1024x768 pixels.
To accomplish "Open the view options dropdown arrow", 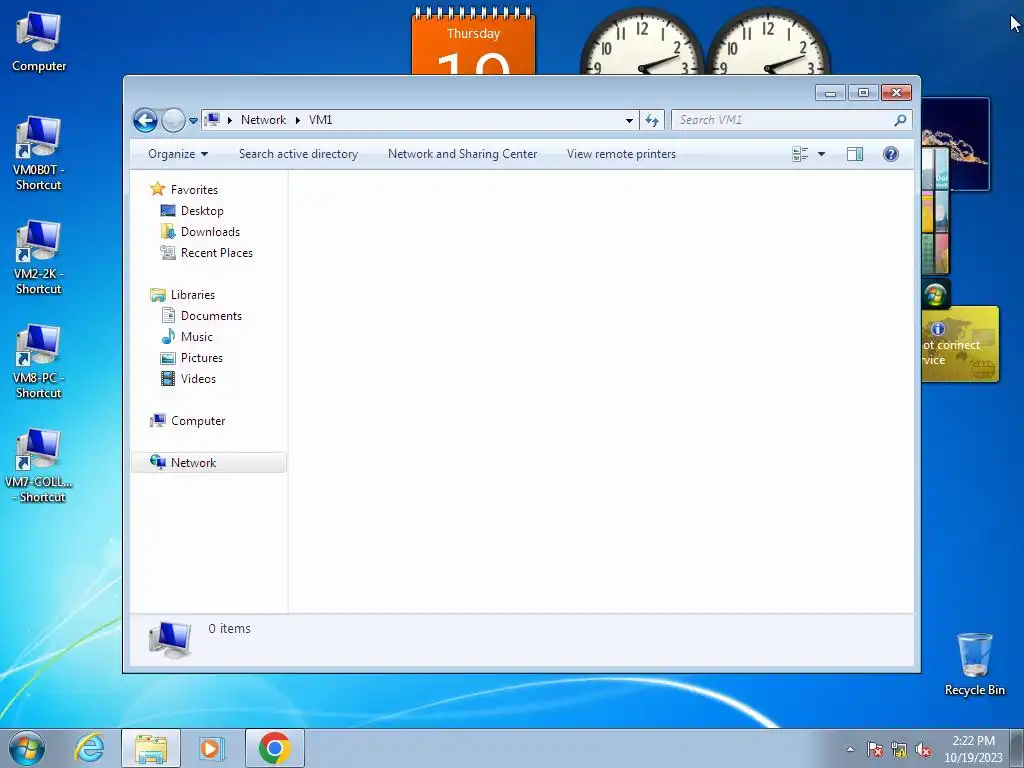I will click(x=822, y=154).
